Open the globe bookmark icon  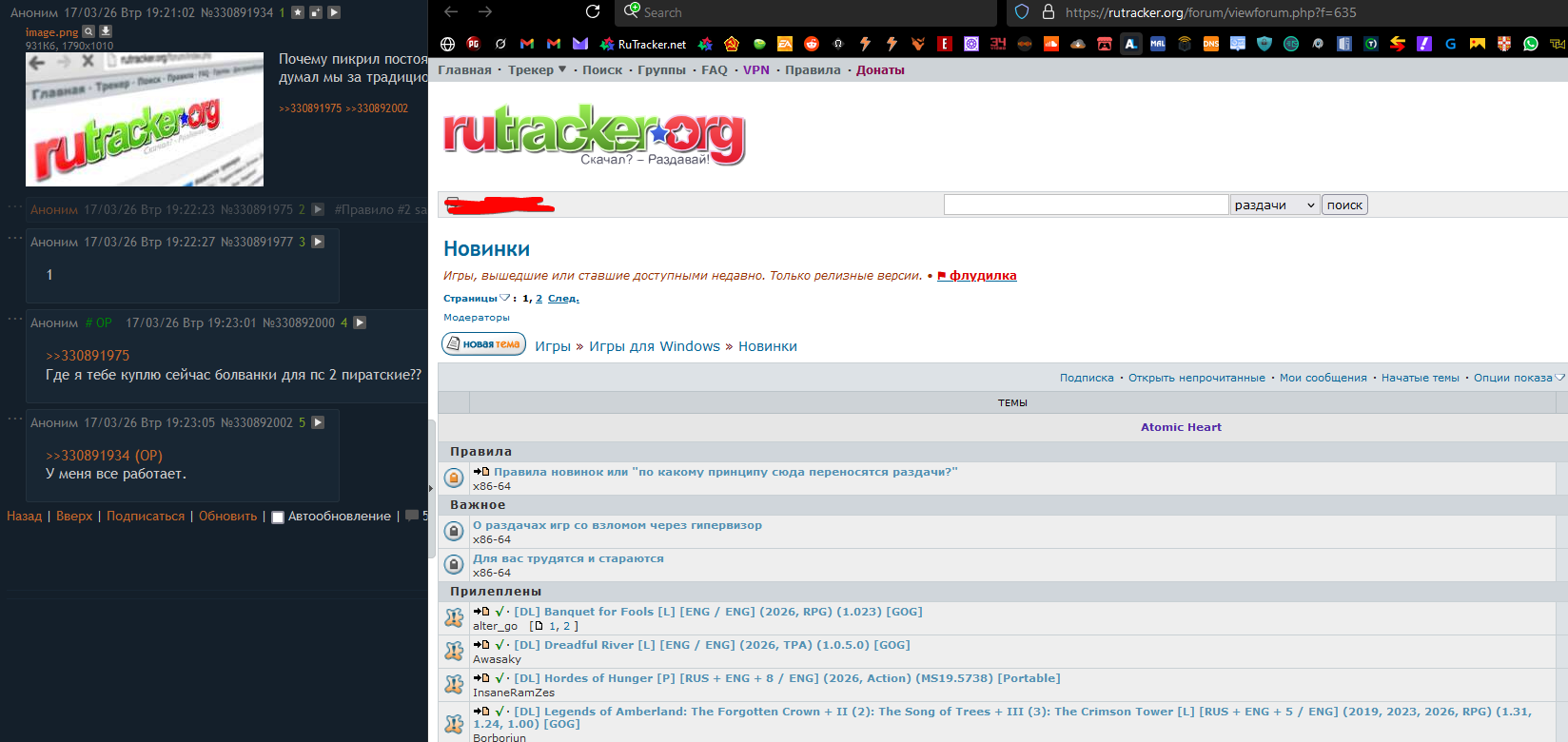coord(447,44)
